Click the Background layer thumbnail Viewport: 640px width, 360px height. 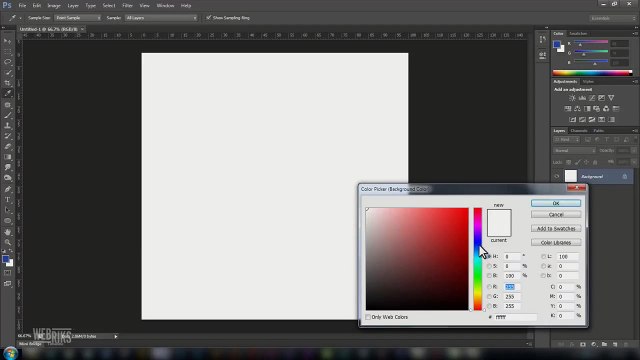click(571, 176)
